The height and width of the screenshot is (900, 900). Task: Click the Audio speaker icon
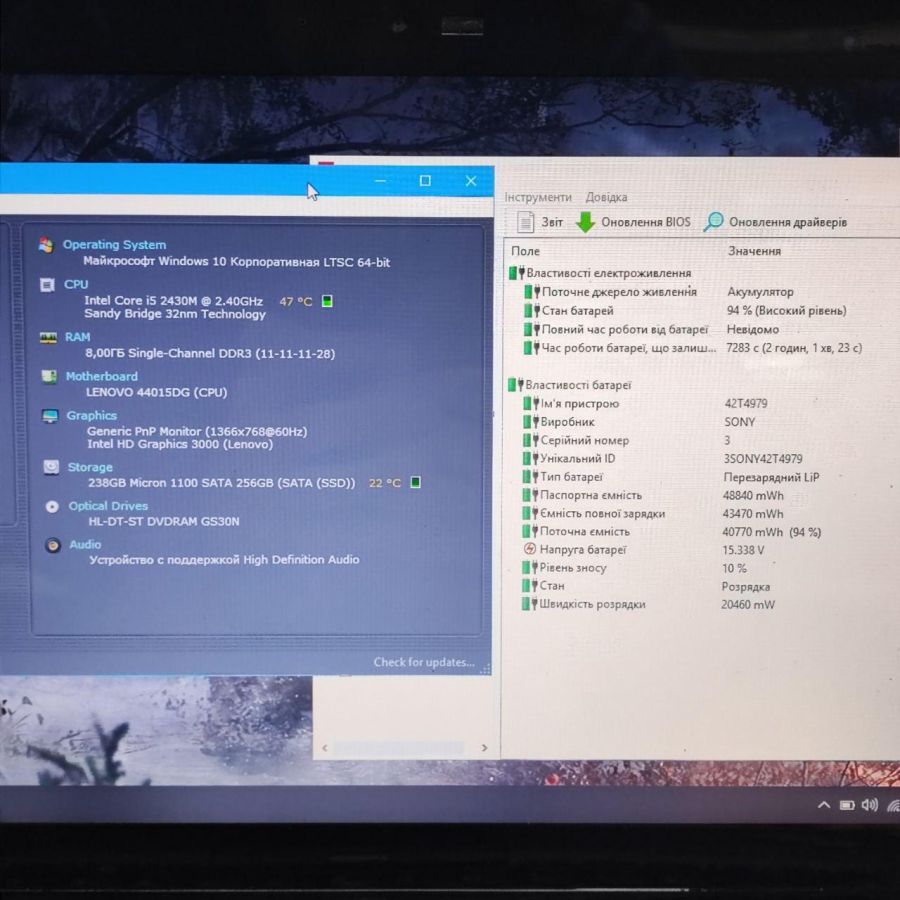[53, 545]
